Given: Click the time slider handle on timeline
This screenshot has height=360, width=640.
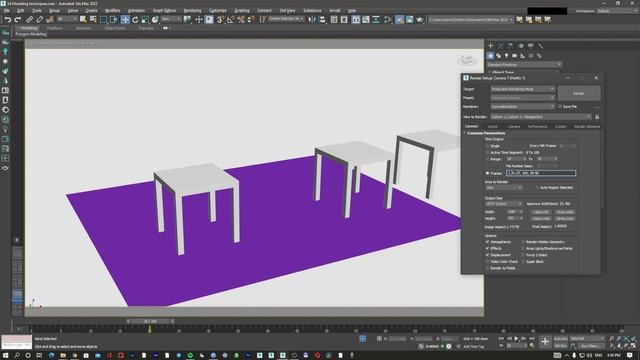Looking at the screenshot, I should coord(150,322).
